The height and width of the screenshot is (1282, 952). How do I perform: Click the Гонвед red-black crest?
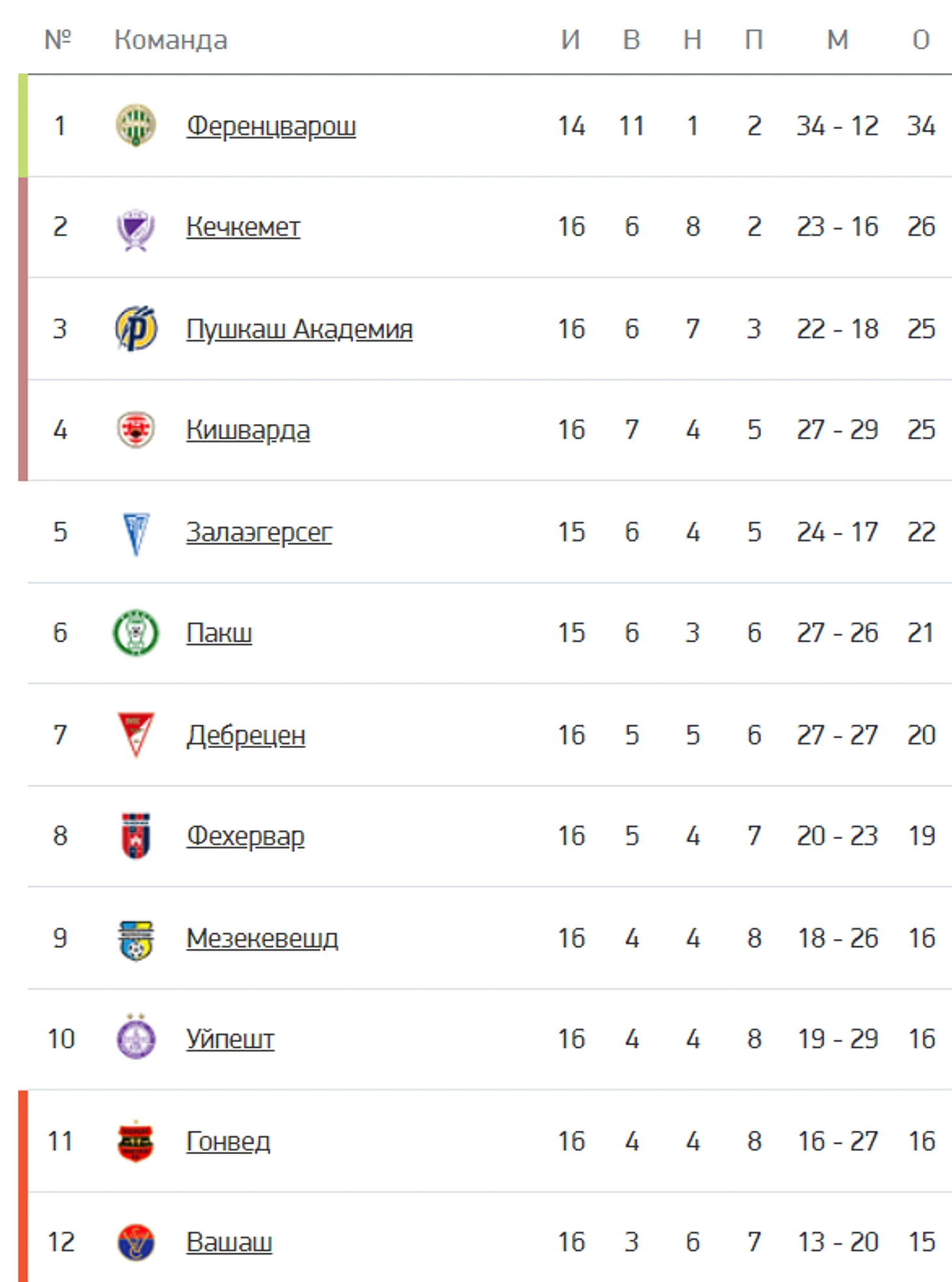tap(136, 1142)
